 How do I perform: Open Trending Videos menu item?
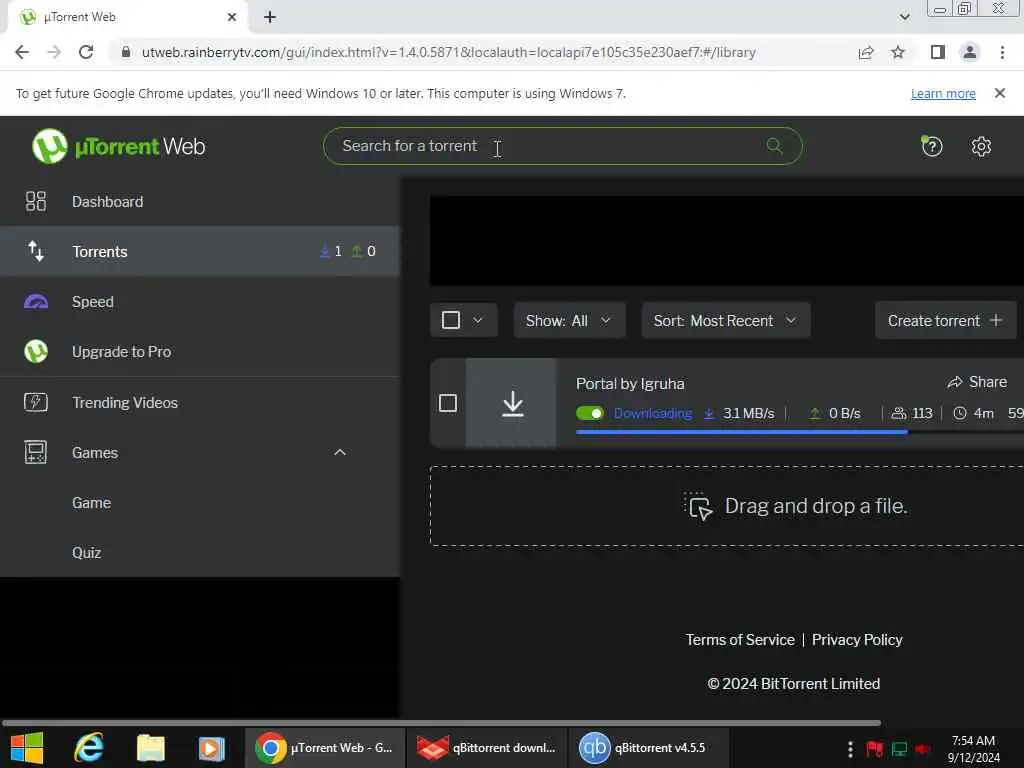pos(200,402)
